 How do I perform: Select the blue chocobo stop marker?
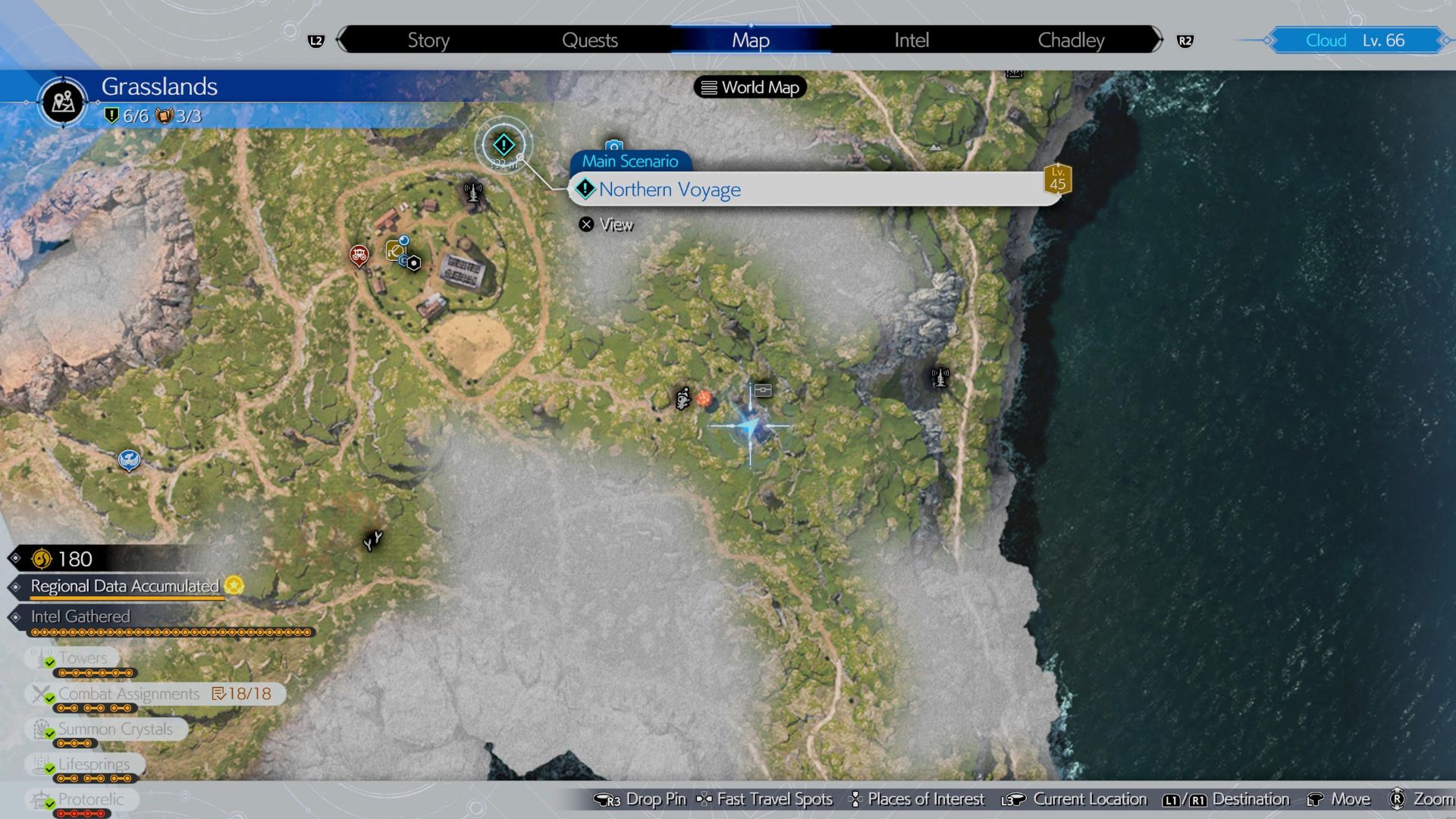pyautogui.click(x=129, y=460)
